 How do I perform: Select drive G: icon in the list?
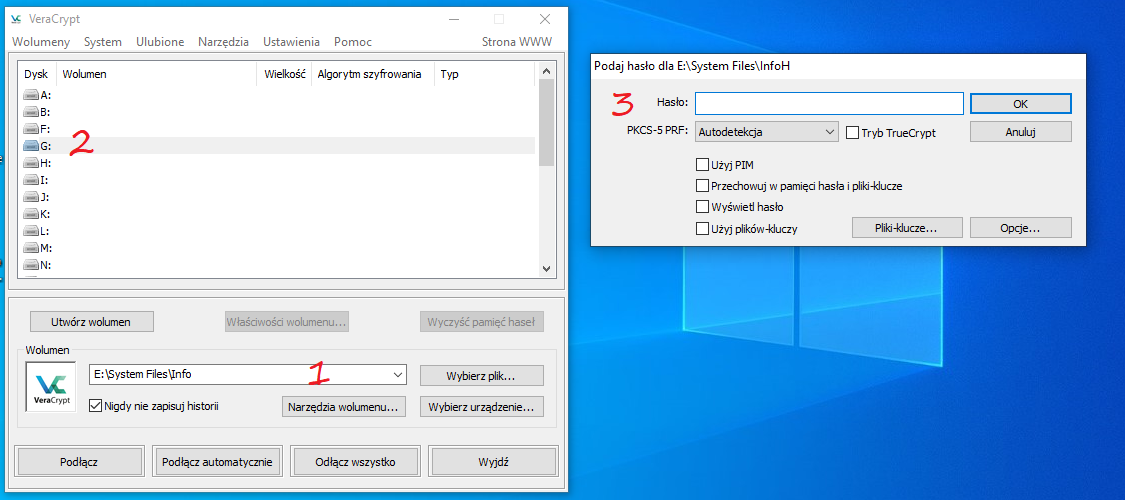point(32,146)
